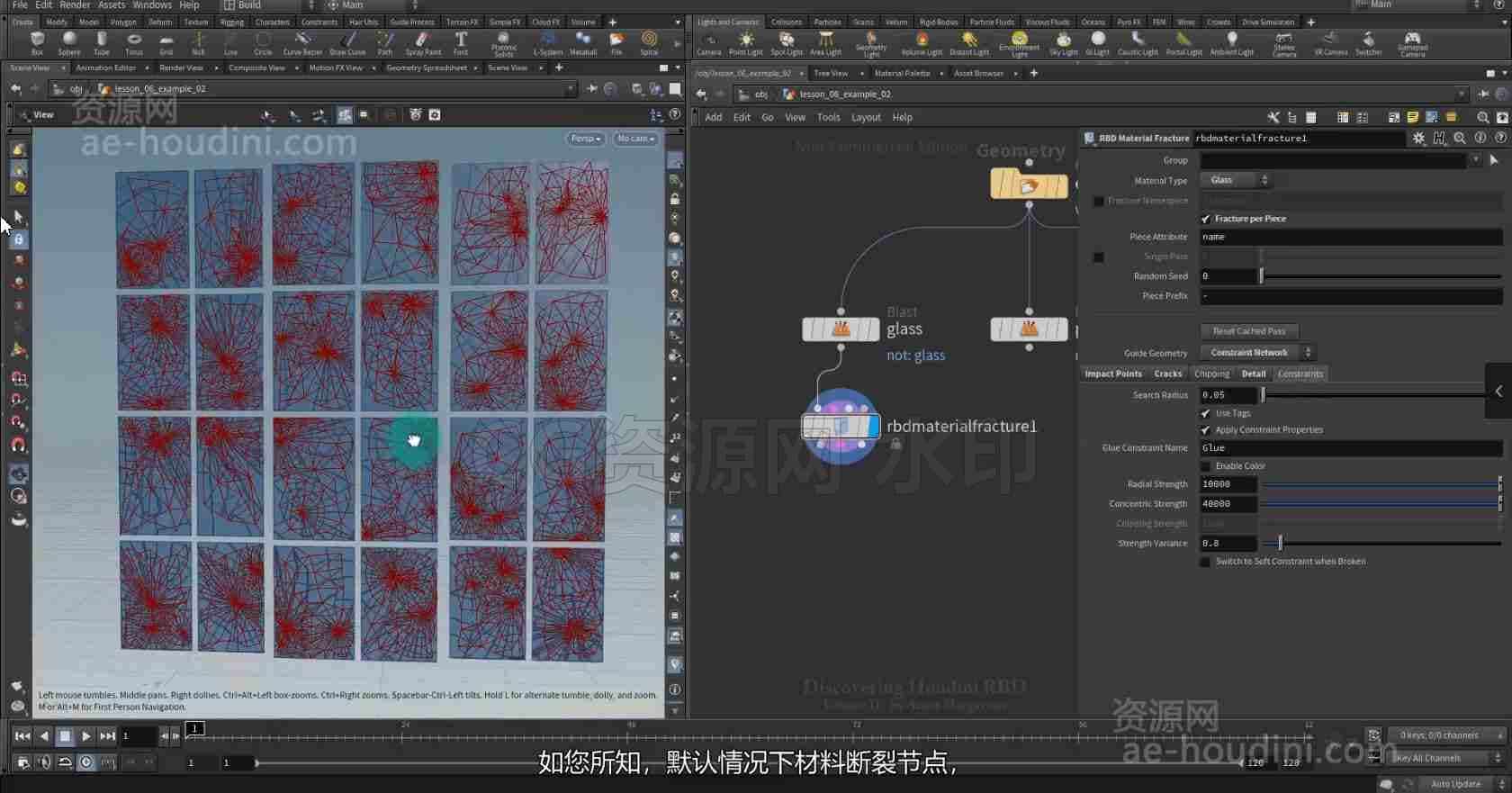Expand the Group field dropdown arrow
The width and height of the screenshot is (1512, 793).
(x=1476, y=160)
